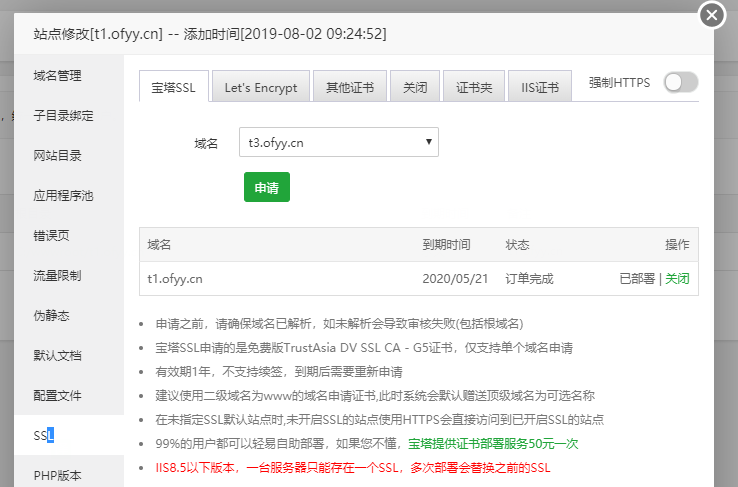Select the IIS证书 tab

click(x=539, y=87)
